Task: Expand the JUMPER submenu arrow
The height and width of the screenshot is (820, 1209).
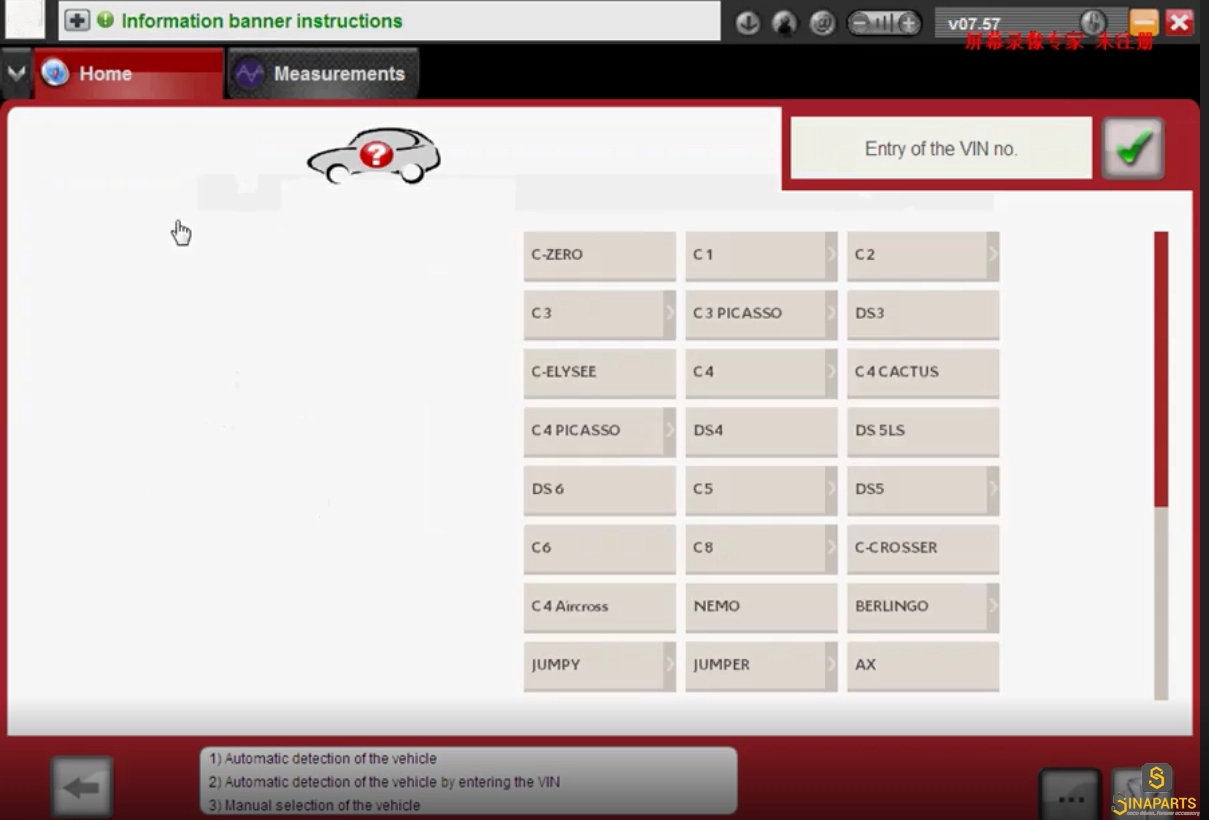Action: 831,666
